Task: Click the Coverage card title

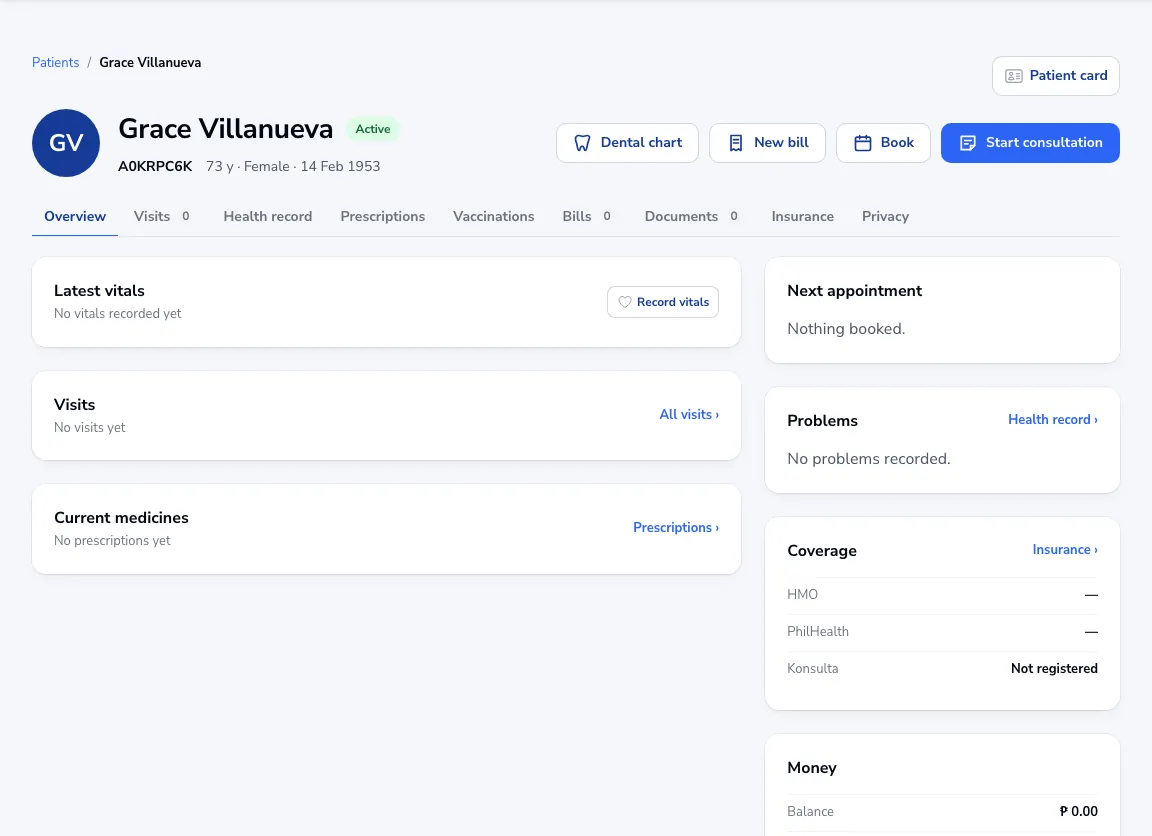Action: click(x=821, y=551)
